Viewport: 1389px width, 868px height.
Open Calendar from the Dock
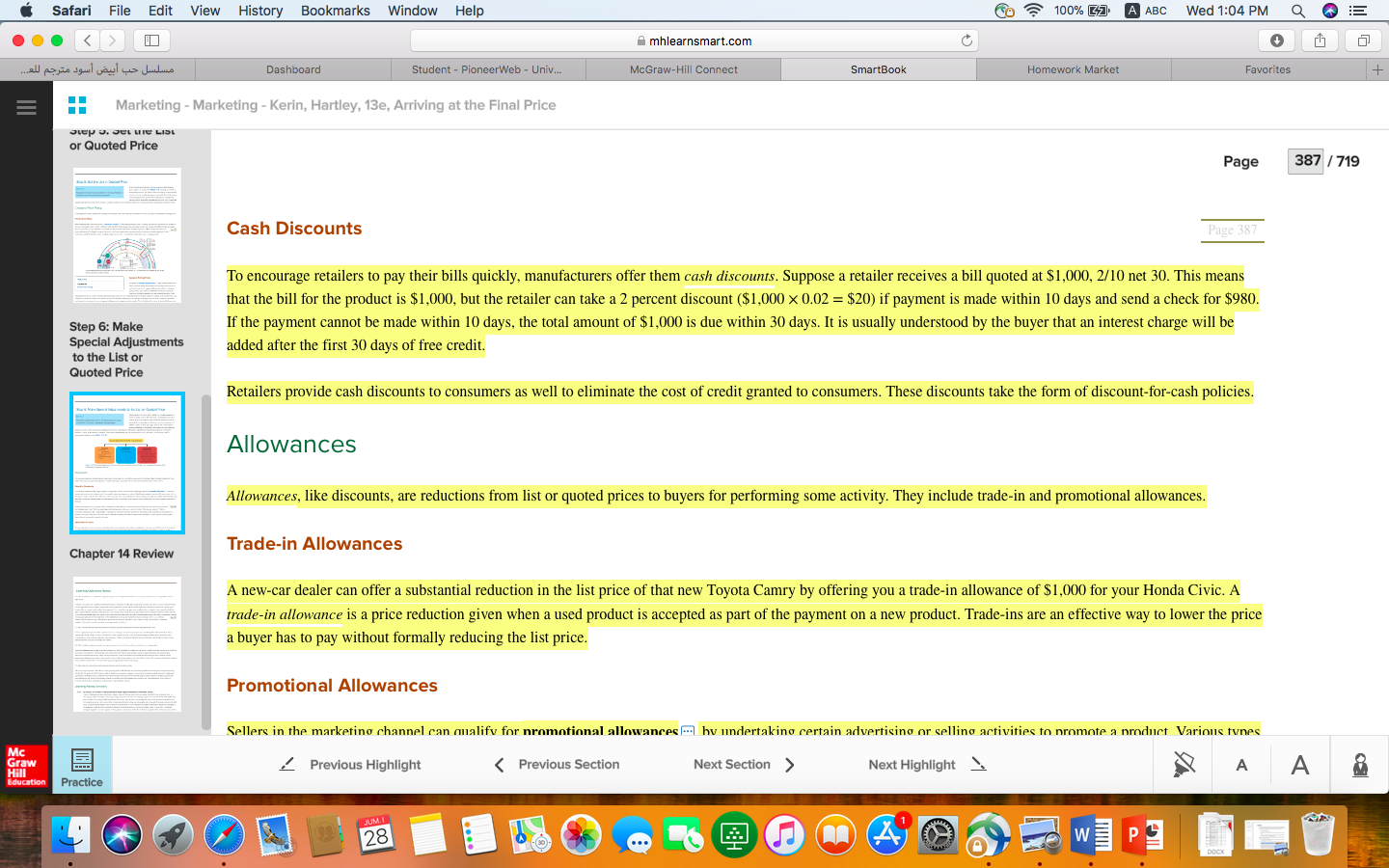(376, 835)
